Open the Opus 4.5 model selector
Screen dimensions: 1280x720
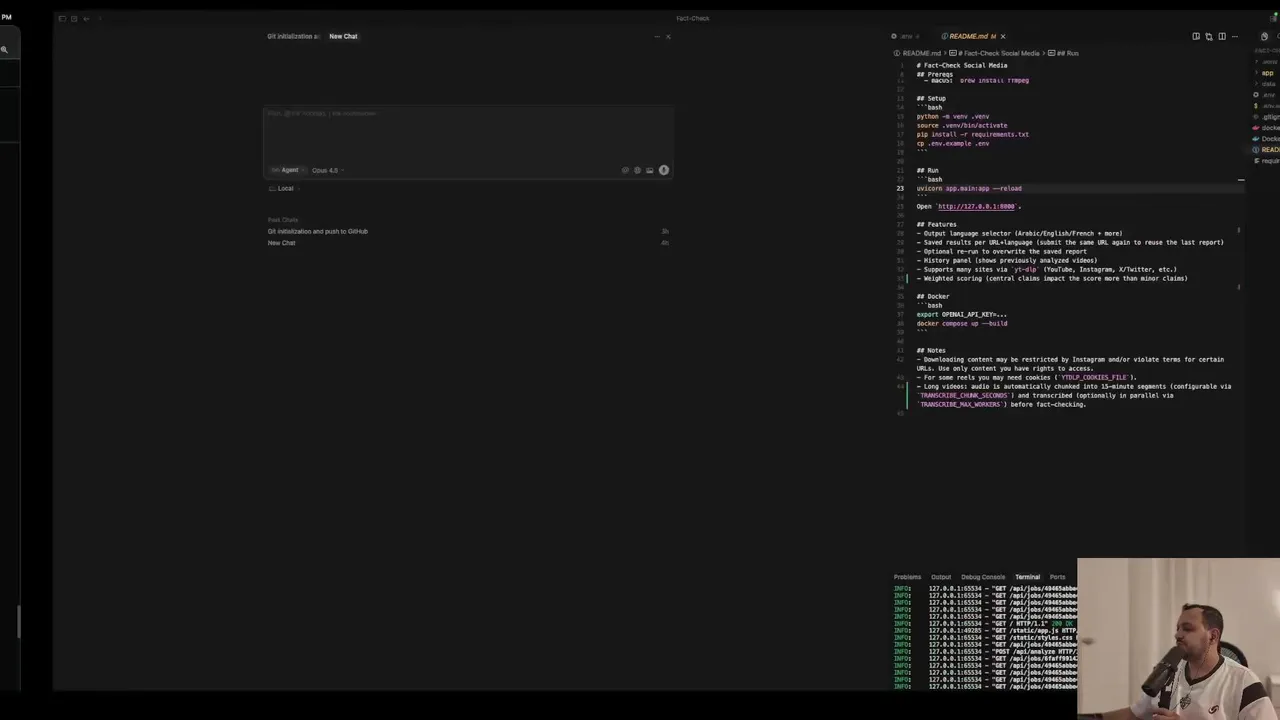click(x=327, y=170)
